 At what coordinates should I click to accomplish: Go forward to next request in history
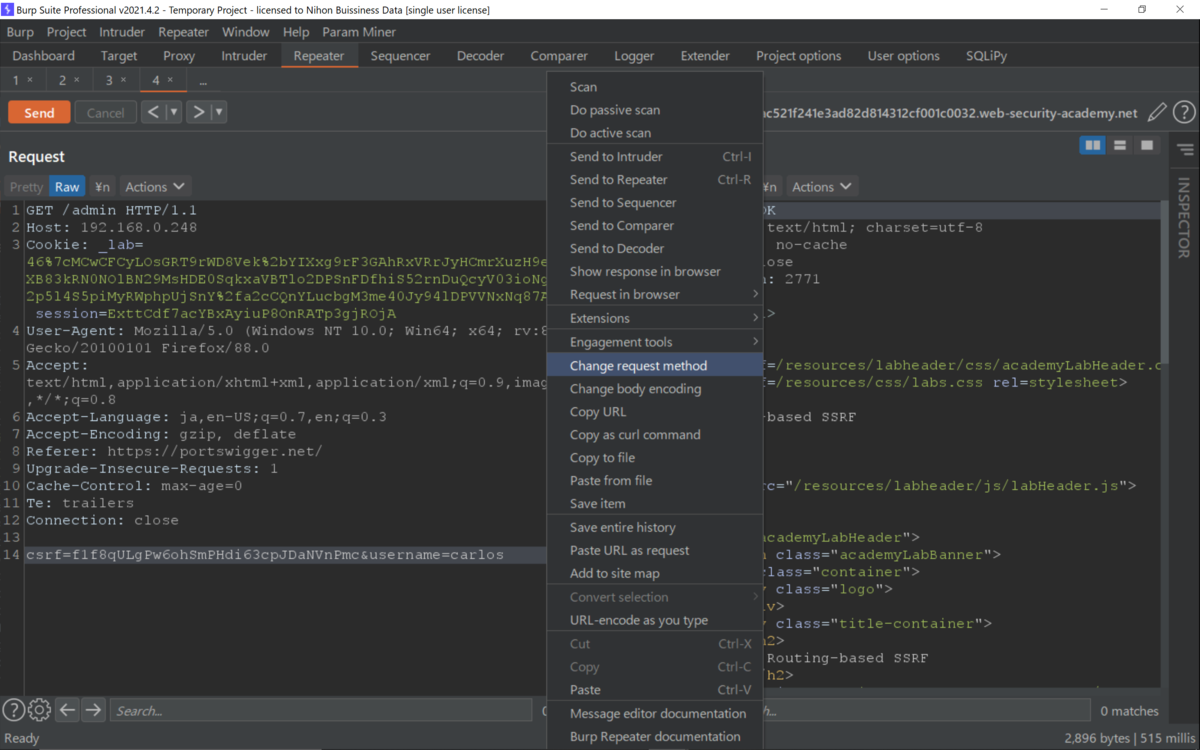199,112
